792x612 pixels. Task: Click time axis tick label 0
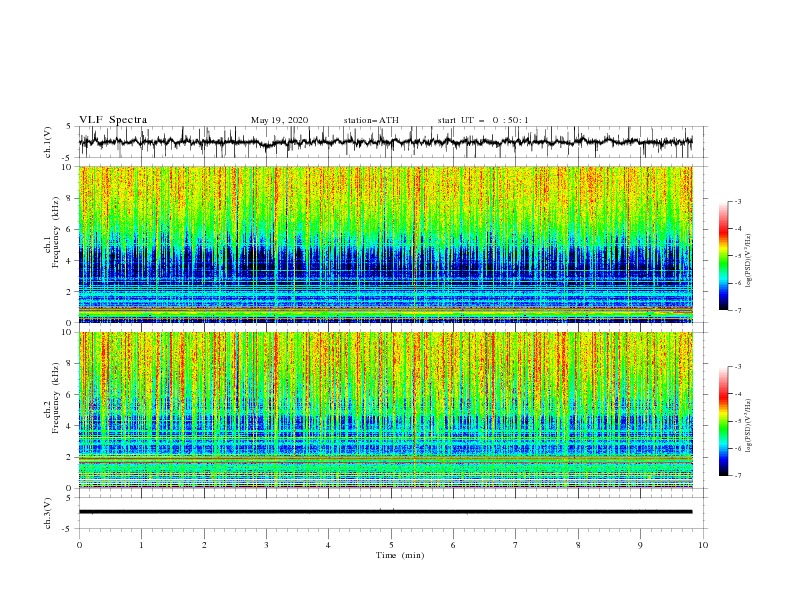click(x=79, y=545)
